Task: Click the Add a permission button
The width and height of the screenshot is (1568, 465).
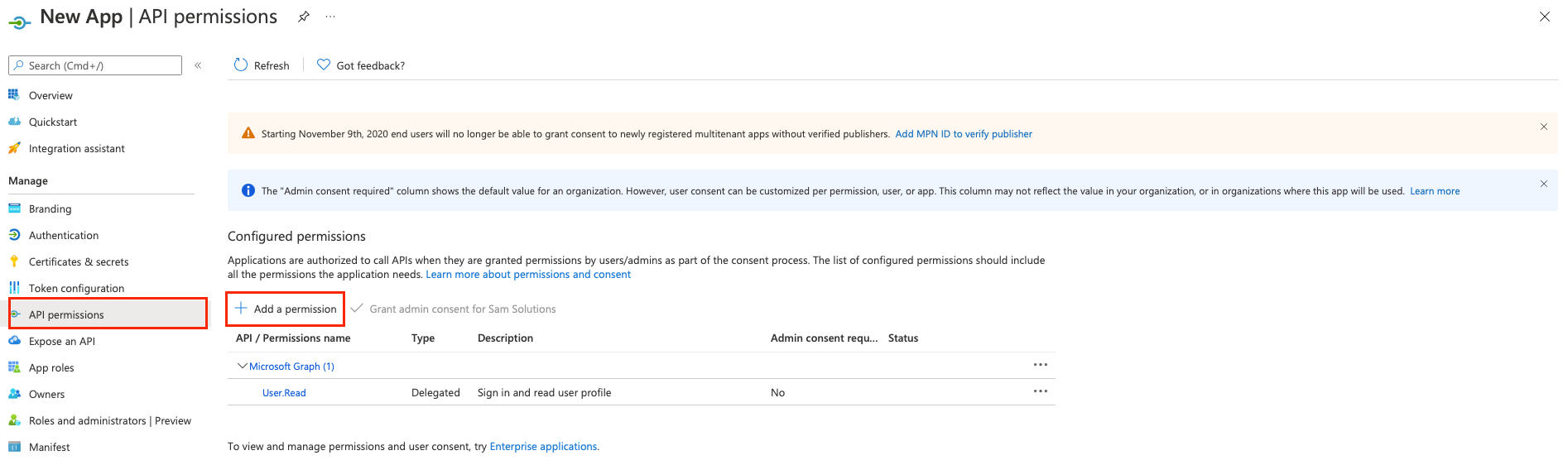Action: [286, 309]
